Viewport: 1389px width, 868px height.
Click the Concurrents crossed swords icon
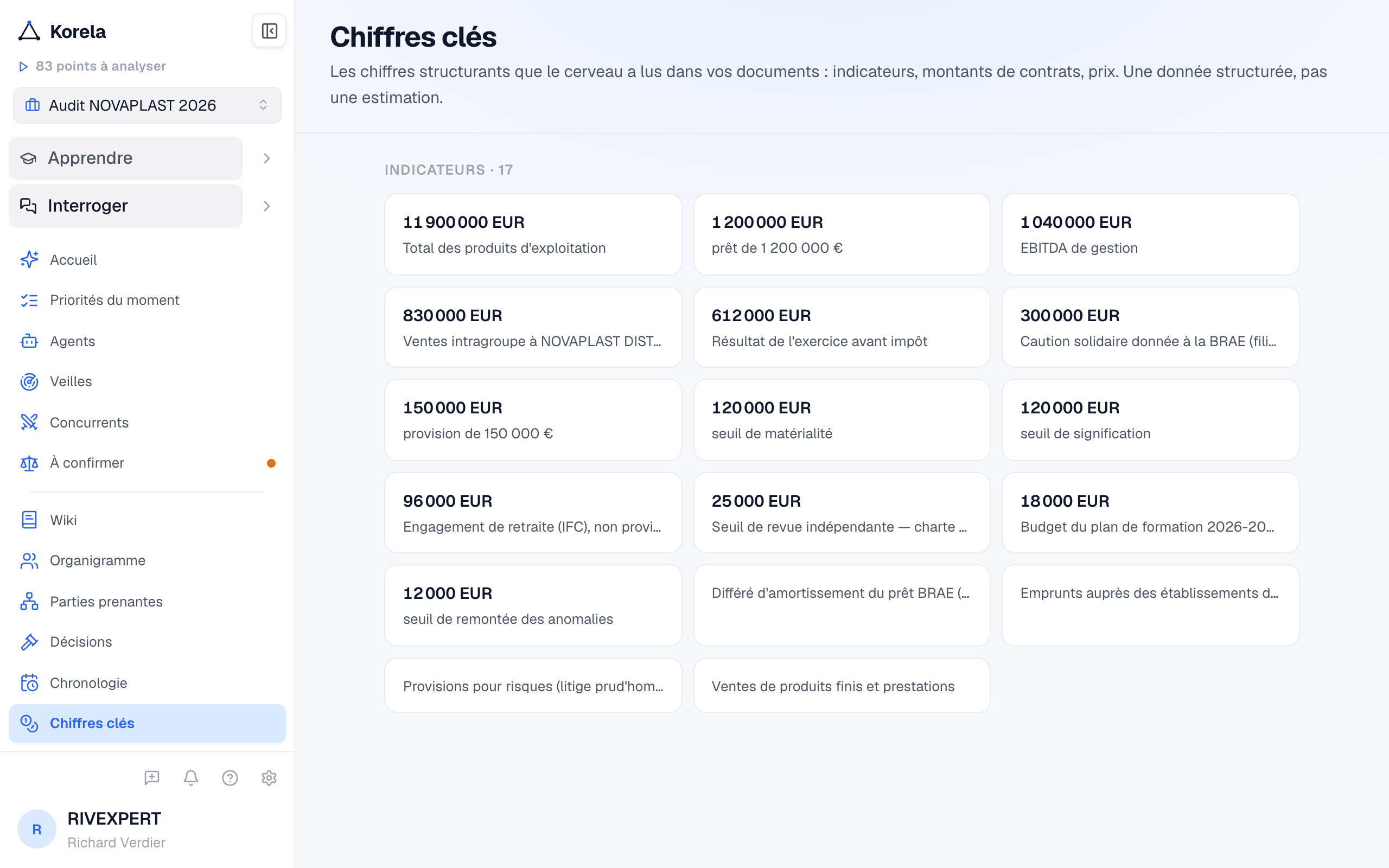29,422
